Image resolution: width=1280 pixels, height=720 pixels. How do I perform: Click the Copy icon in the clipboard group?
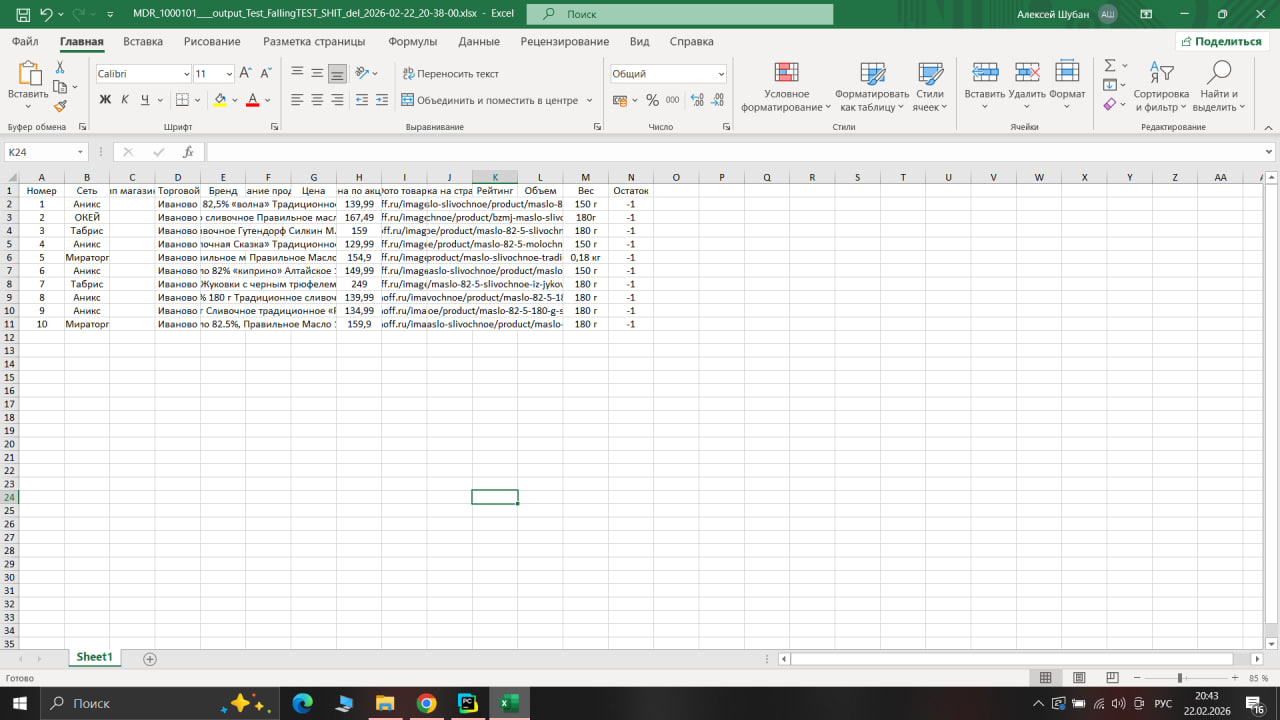[x=59, y=87]
